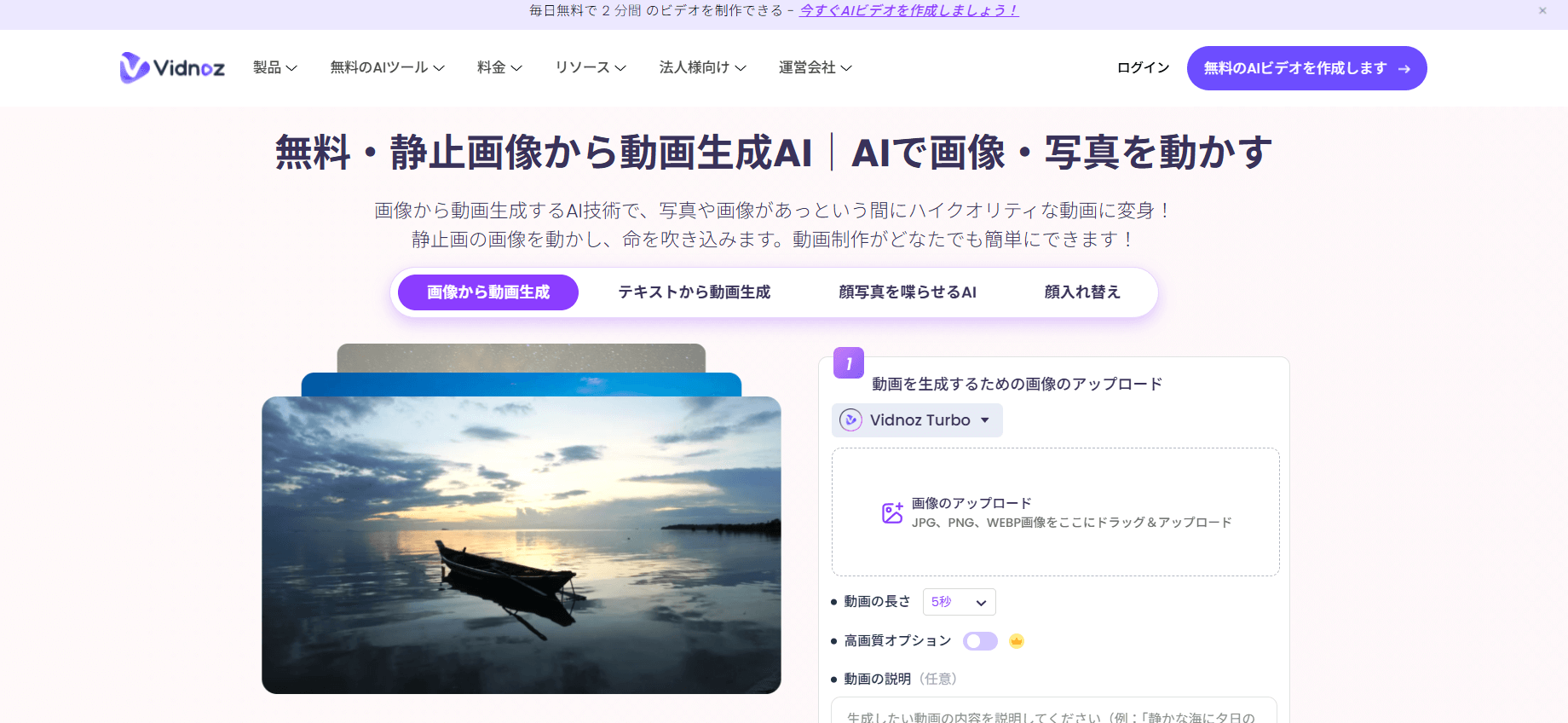Click the JPG、PNG、WEBP upload hint text

1071,523
